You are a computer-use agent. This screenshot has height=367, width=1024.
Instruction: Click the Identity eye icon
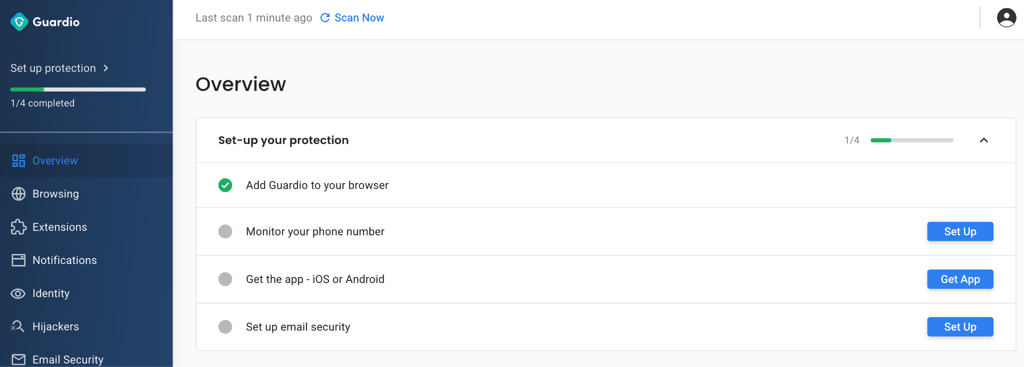tap(19, 293)
